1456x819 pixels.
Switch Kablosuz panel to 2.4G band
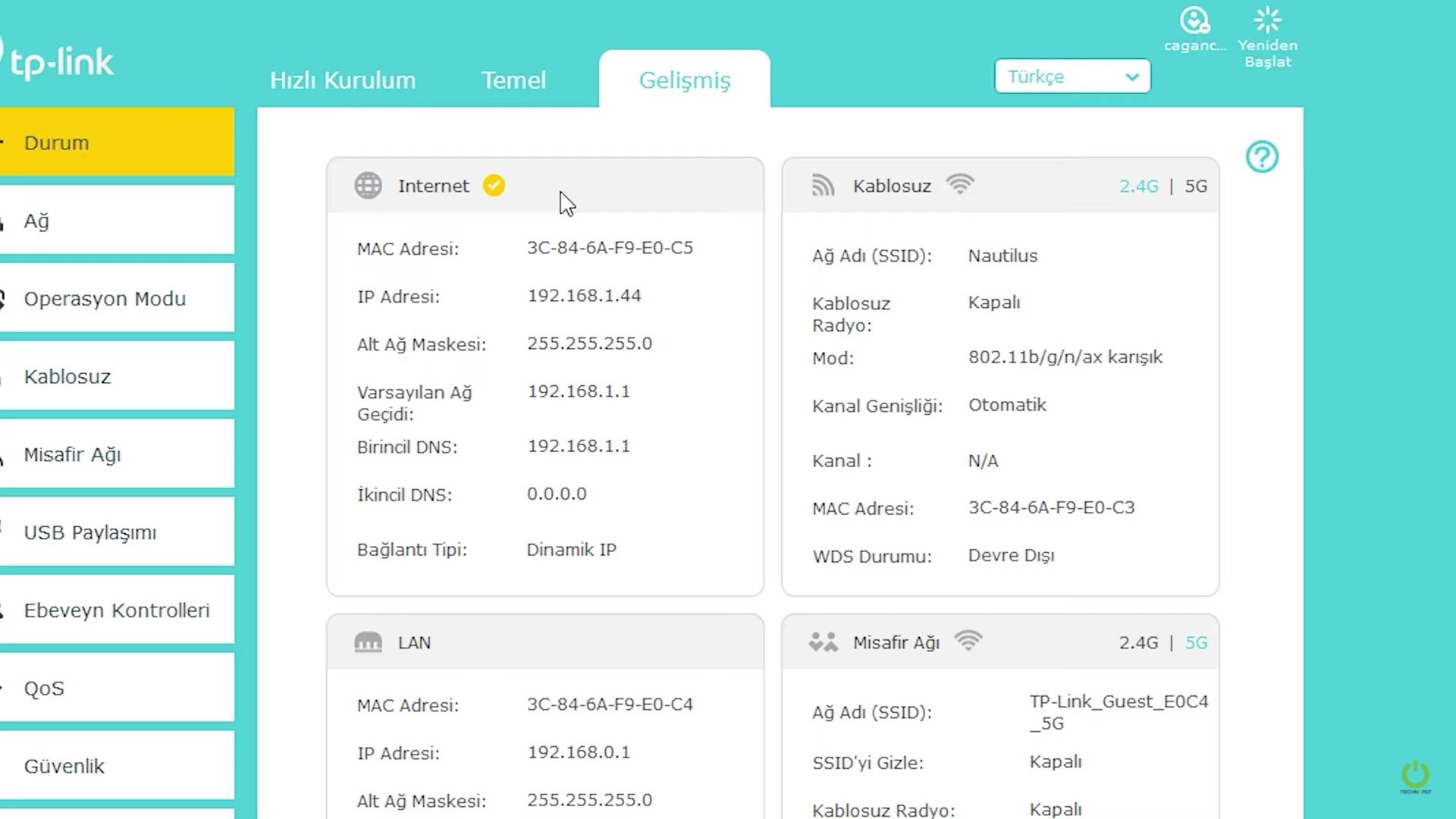tap(1138, 187)
